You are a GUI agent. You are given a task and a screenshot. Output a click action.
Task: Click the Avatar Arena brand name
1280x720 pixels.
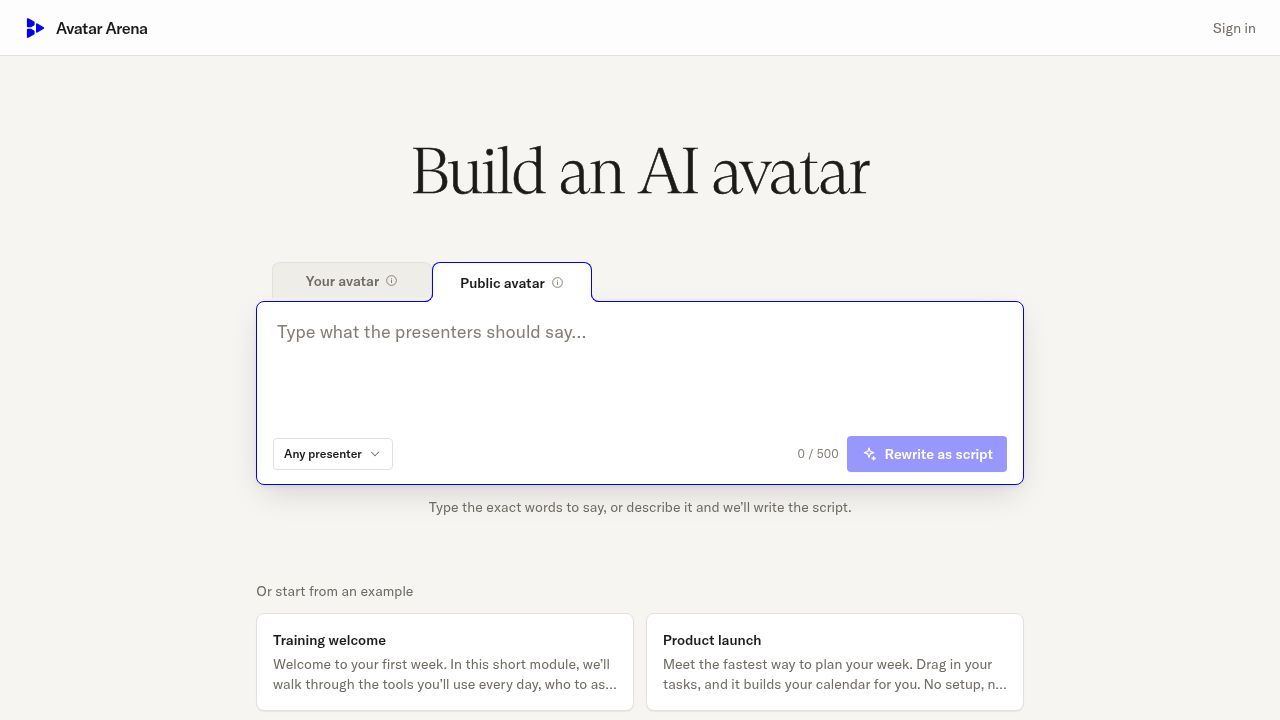tap(102, 28)
